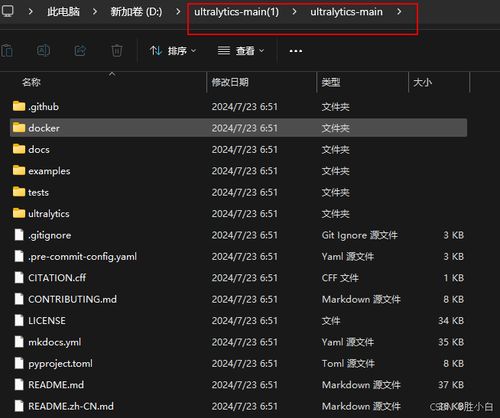Screen dimensions: 500x418
Task: Expand the chevron after the computer icon
Action: (x=30, y=12)
